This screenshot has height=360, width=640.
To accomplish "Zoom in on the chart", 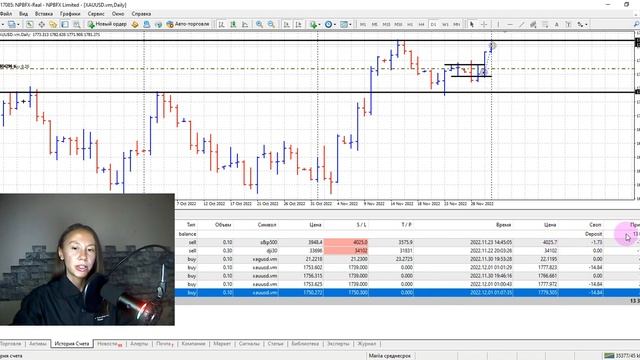I will coord(259,24).
